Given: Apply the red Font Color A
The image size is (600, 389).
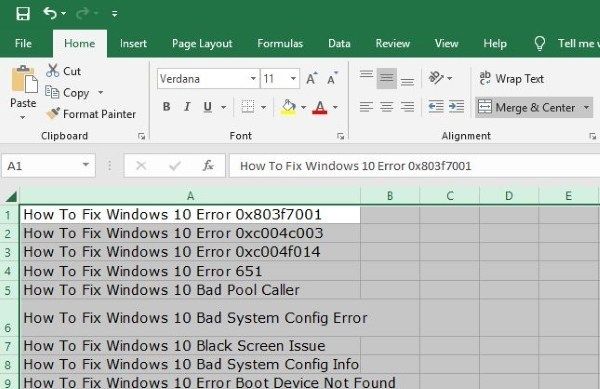Looking at the screenshot, I should [320, 107].
